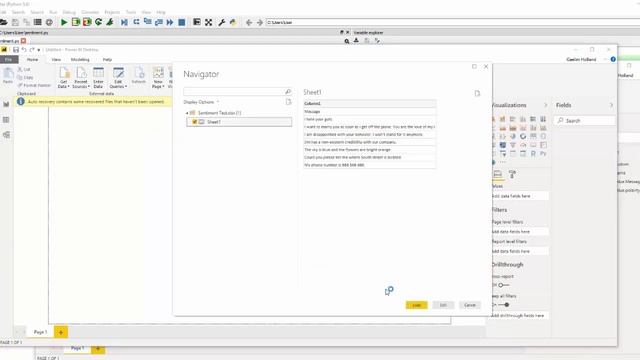Viewport: 640px width, 360px height.
Task: Switch to Power BI Home tab
Action: coord(32,60)
